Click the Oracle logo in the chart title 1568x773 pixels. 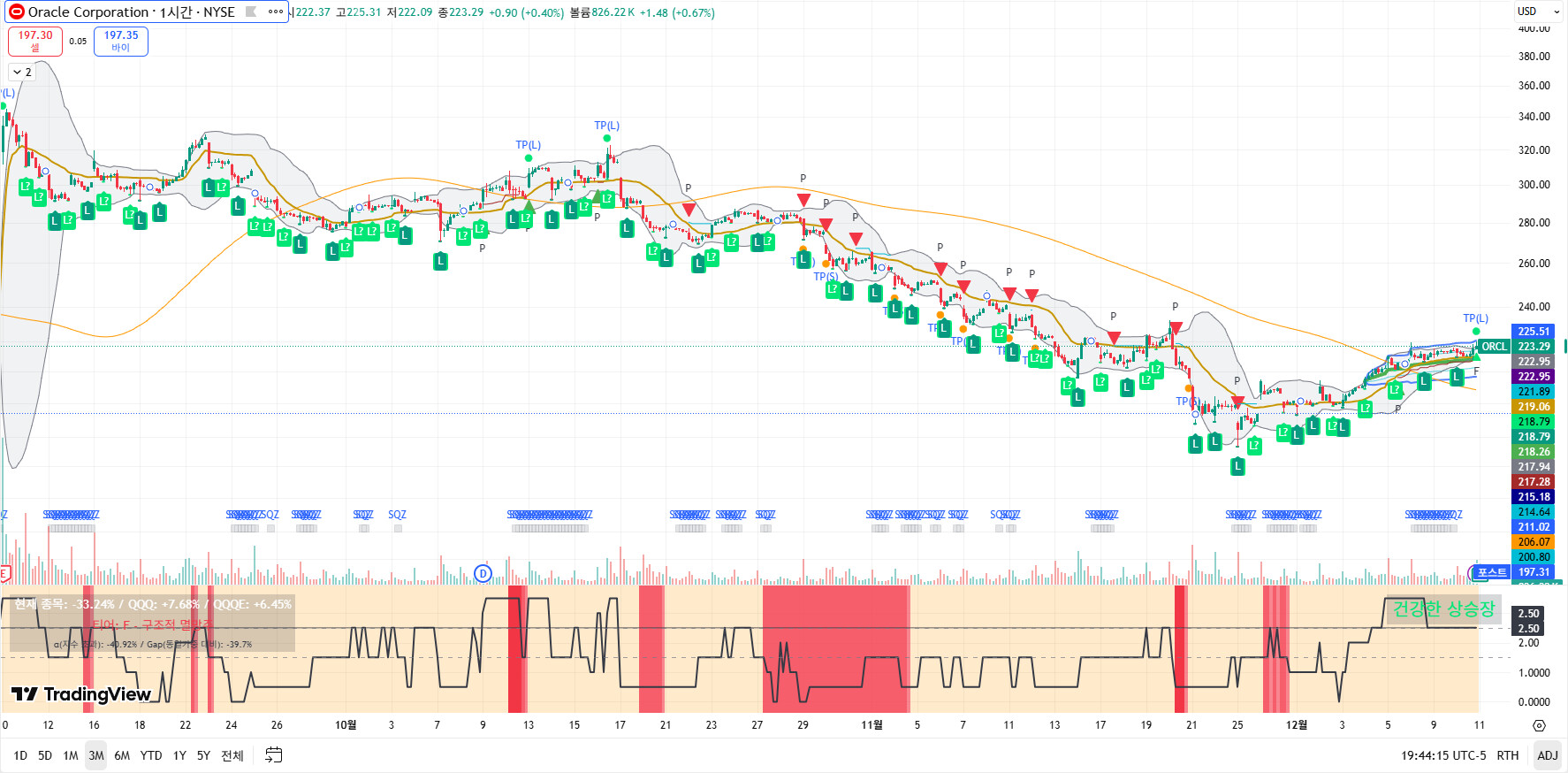coord(17,12)
